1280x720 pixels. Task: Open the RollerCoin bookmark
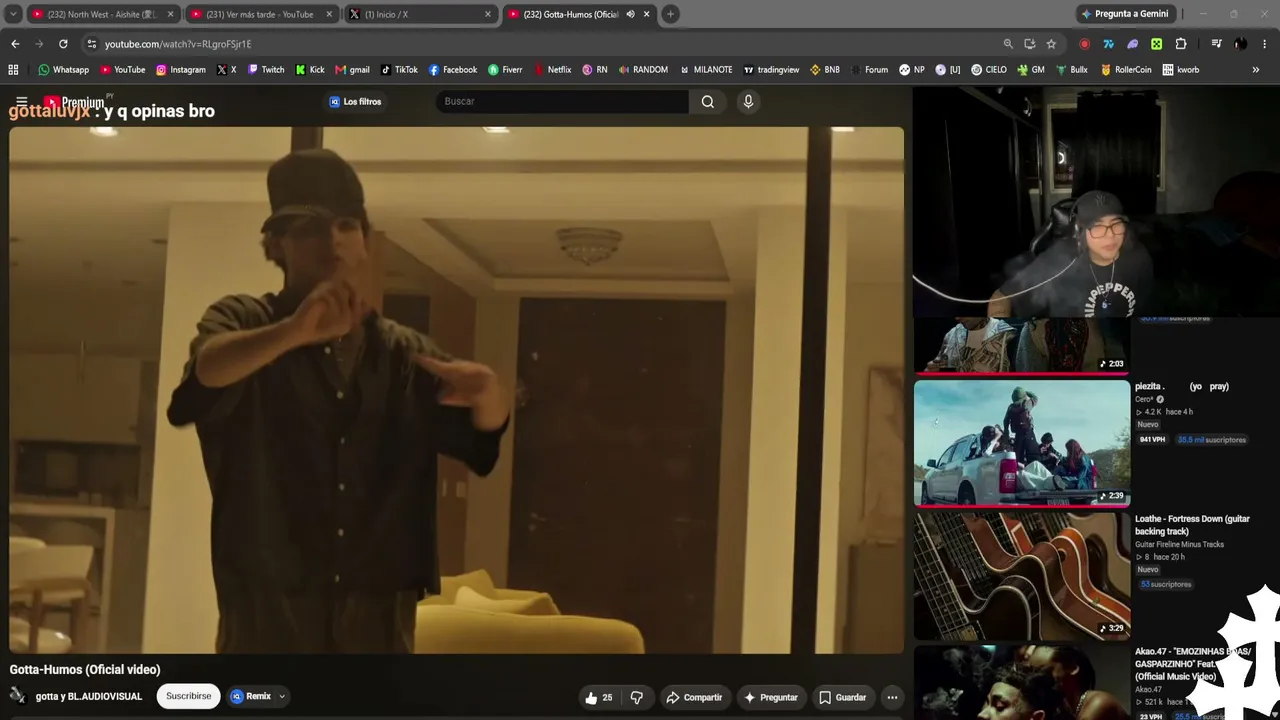[1126, 70]
